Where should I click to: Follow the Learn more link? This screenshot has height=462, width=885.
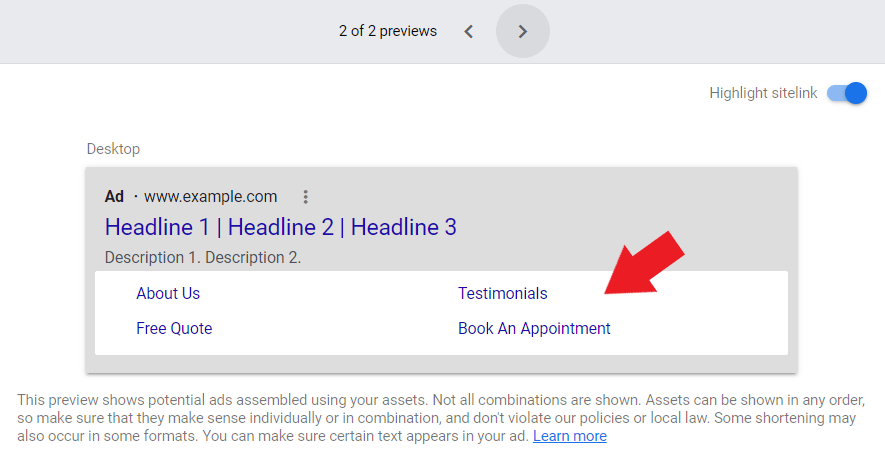pyautogui.click(x=569, y=436)
